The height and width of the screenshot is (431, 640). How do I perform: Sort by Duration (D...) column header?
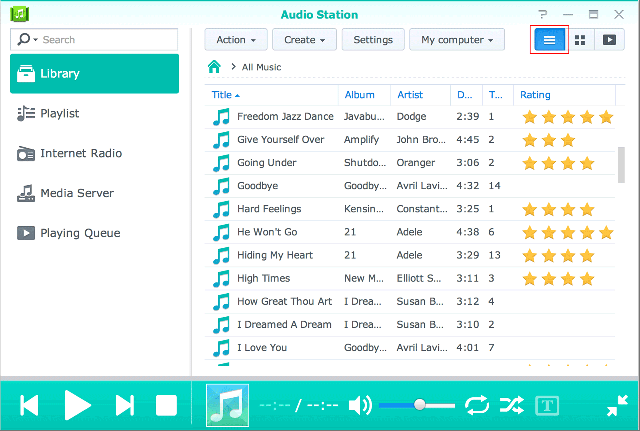point(467,95)
